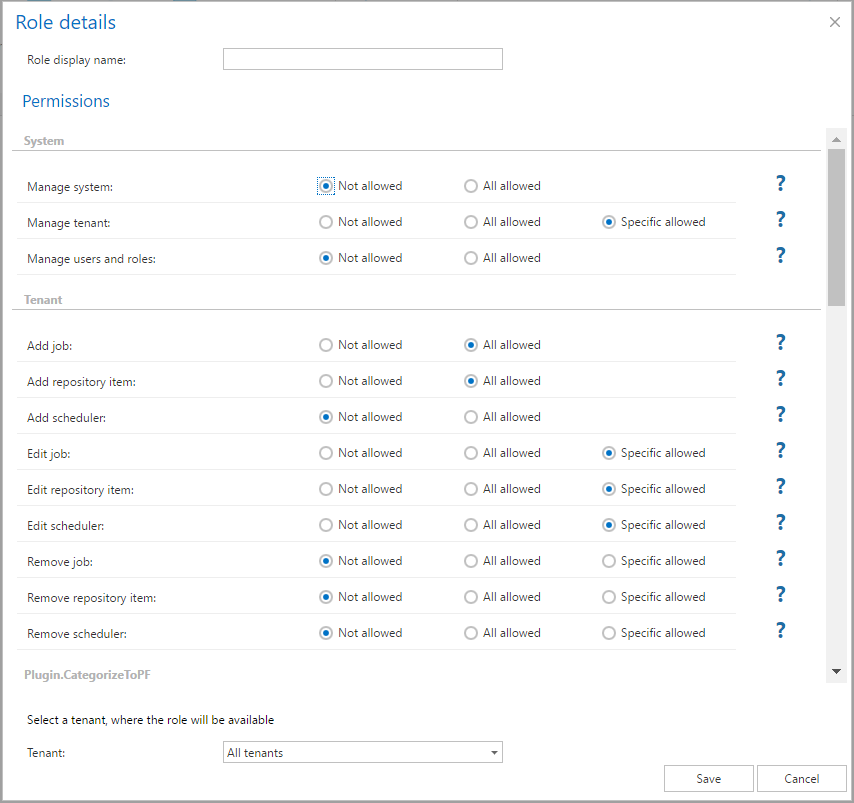Select All allowed for Edit scheduler
This screenshot has height=803, width=854.
pyautogui.click(x=471, y=525)
